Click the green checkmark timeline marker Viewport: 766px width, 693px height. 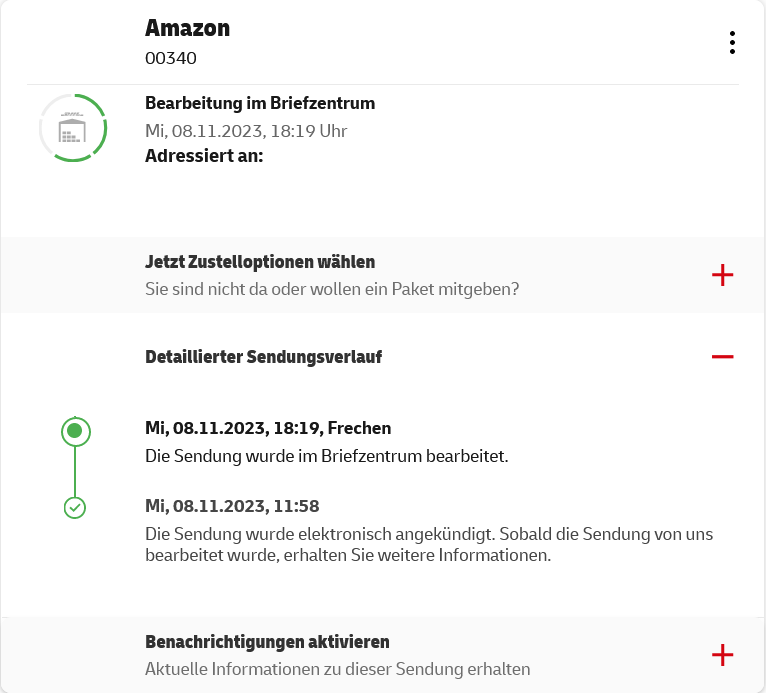(x=75, y=508)
